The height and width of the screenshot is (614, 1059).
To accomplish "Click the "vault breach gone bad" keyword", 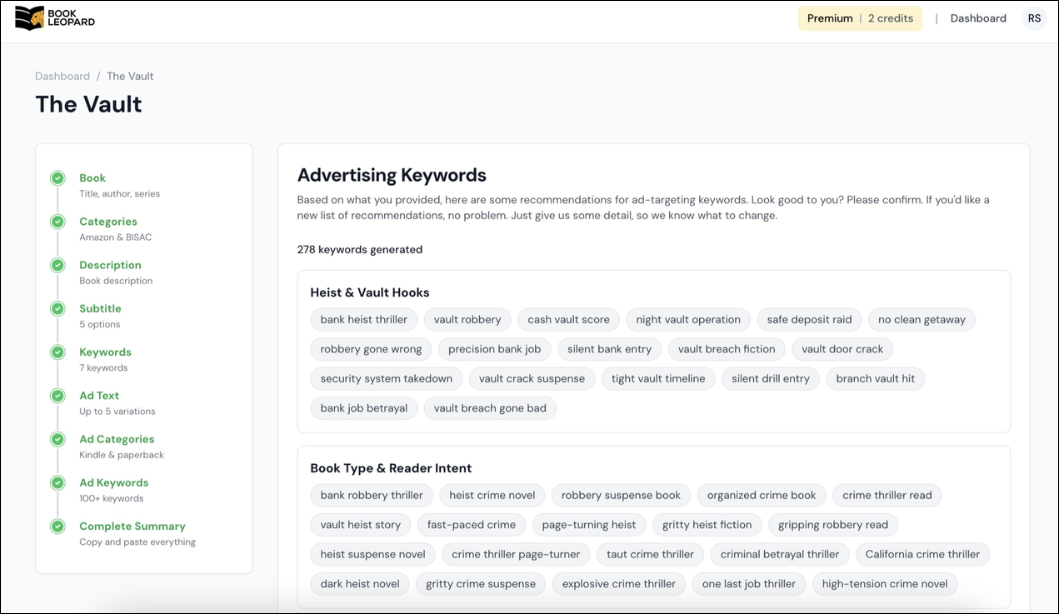I will [x=490, y=408].
